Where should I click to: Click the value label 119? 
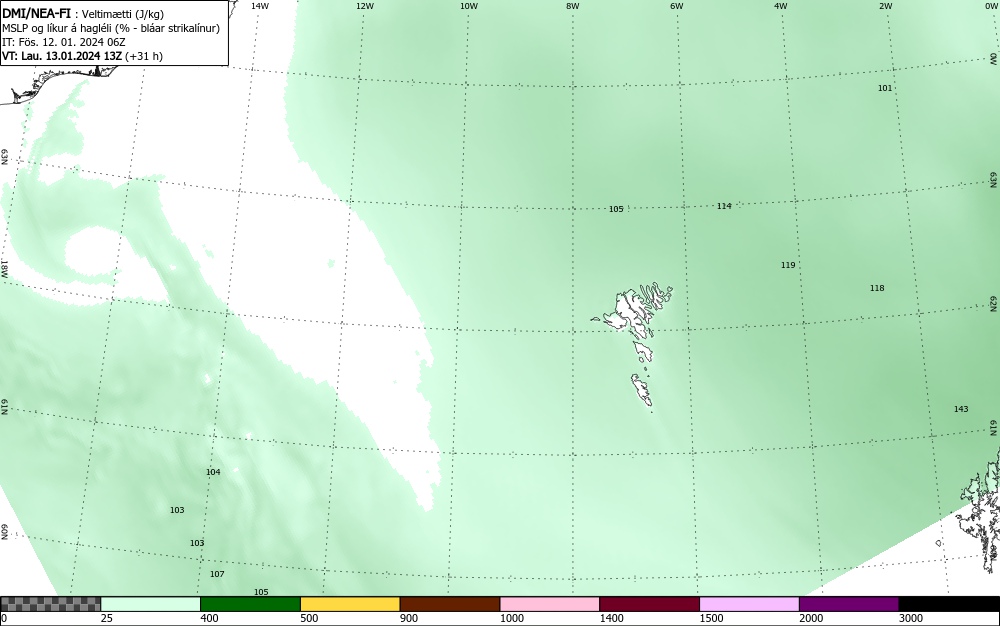788,265
